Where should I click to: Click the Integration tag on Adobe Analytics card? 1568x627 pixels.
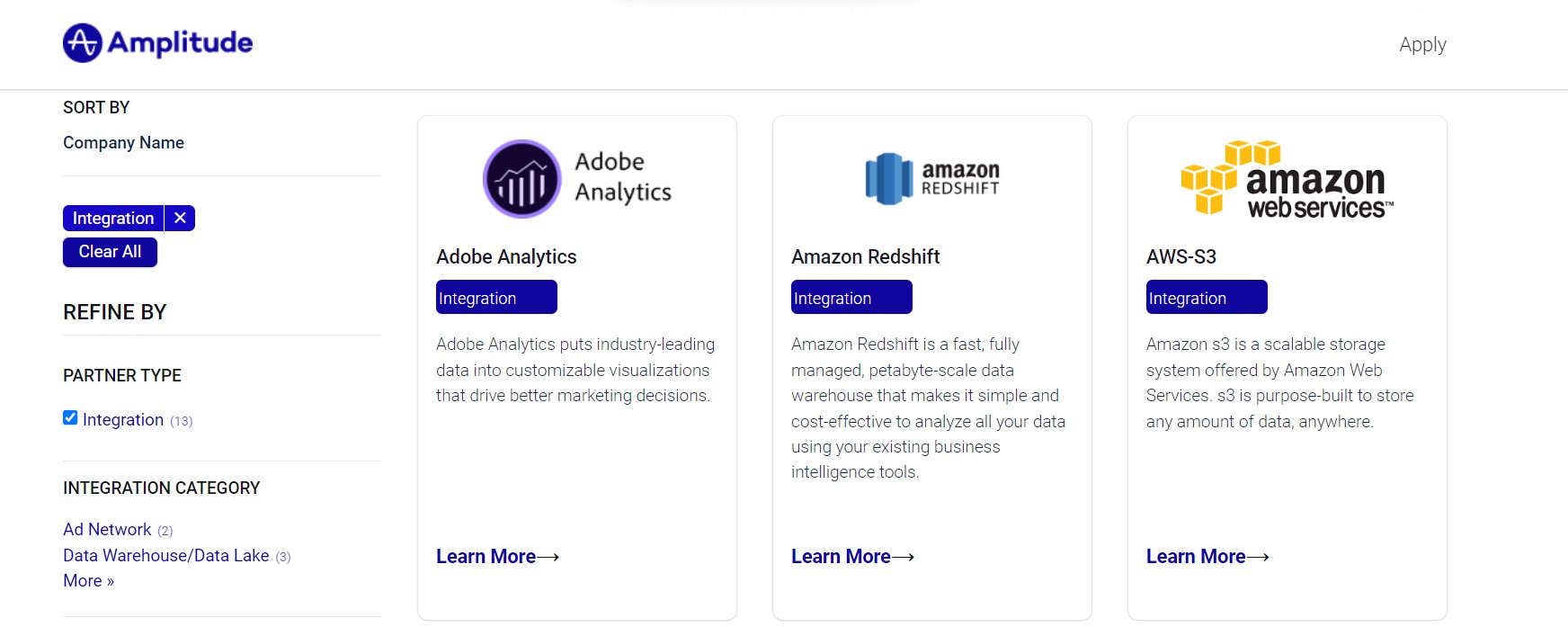(x=496, y=297)
